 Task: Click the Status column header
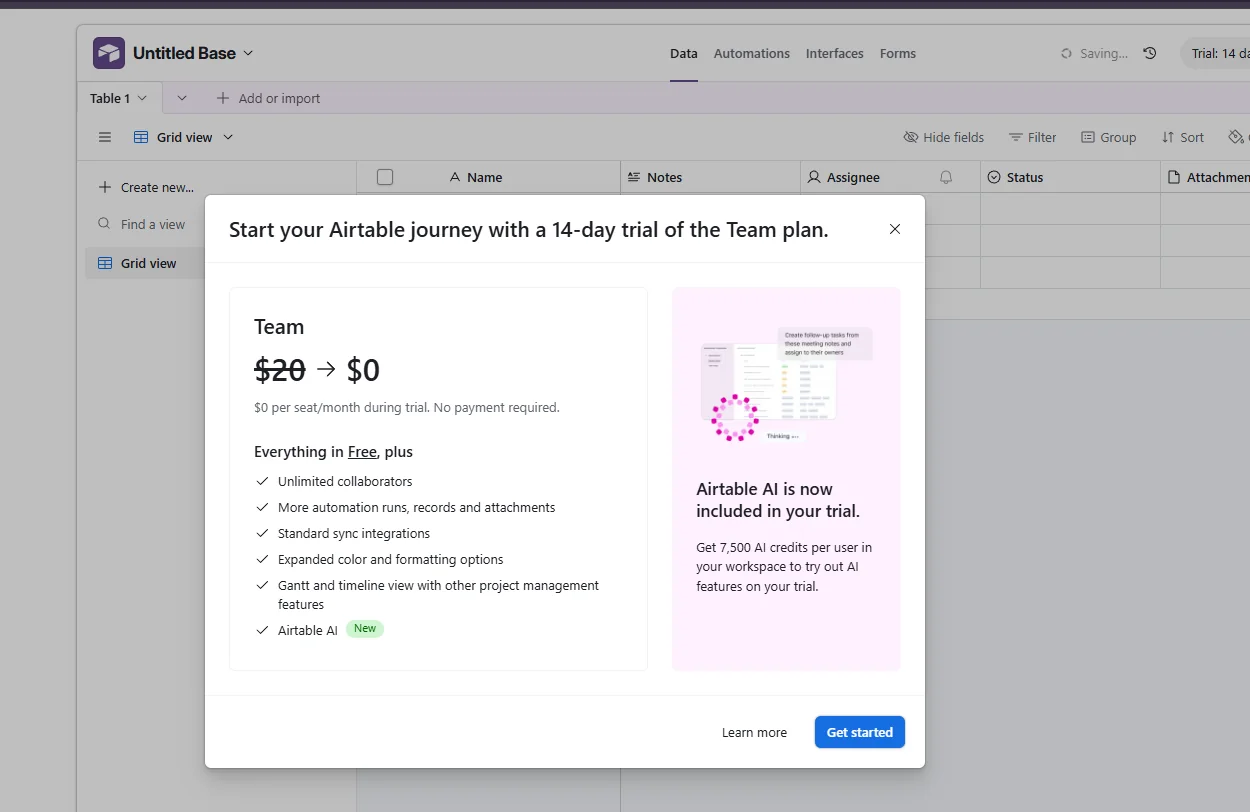pos(1070,177)
